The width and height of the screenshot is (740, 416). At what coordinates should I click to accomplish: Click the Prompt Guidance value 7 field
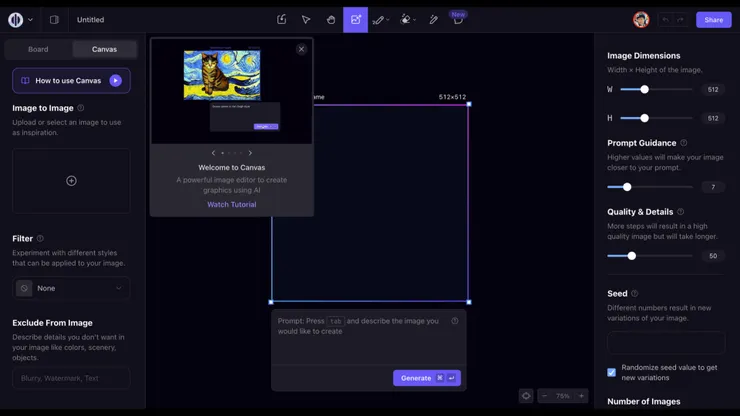coord(713,187)
